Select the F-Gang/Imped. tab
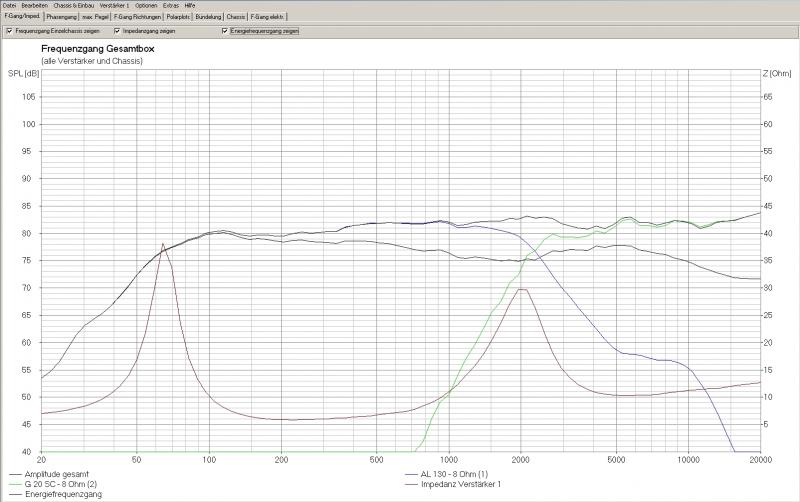Image resolution: width=800 pixels, height=502 pixels. click(21, 17)
